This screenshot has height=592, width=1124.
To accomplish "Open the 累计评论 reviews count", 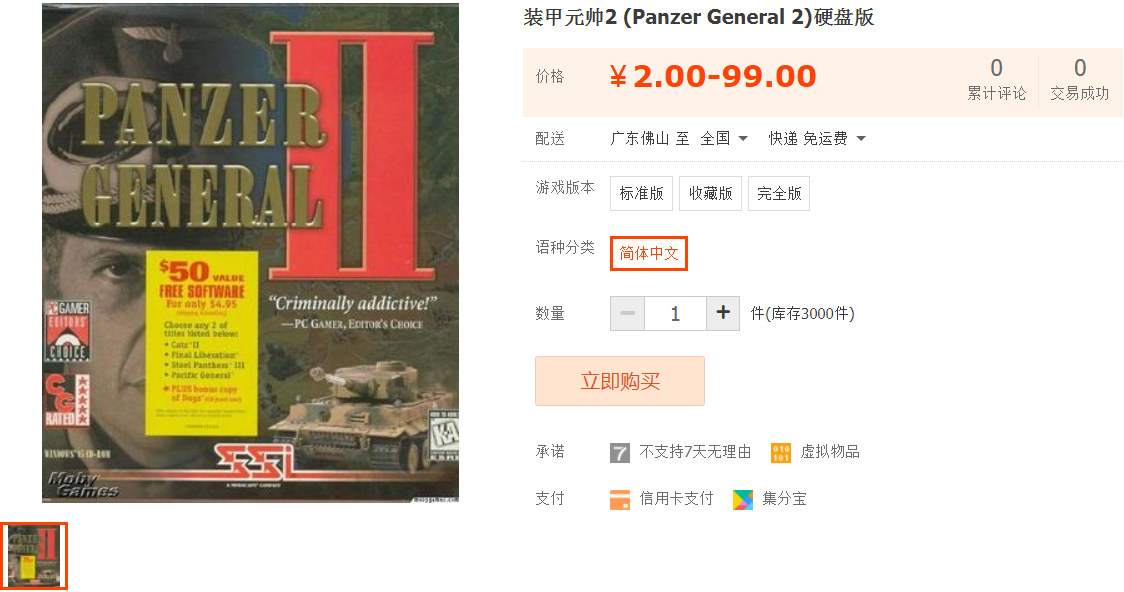I will click(x=996, y=80).
